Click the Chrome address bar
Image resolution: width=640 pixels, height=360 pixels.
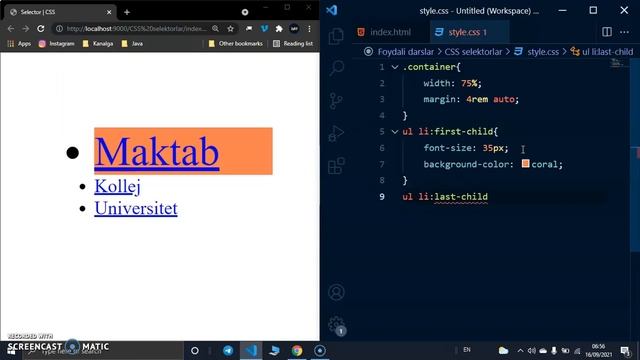tap(136, 29)
